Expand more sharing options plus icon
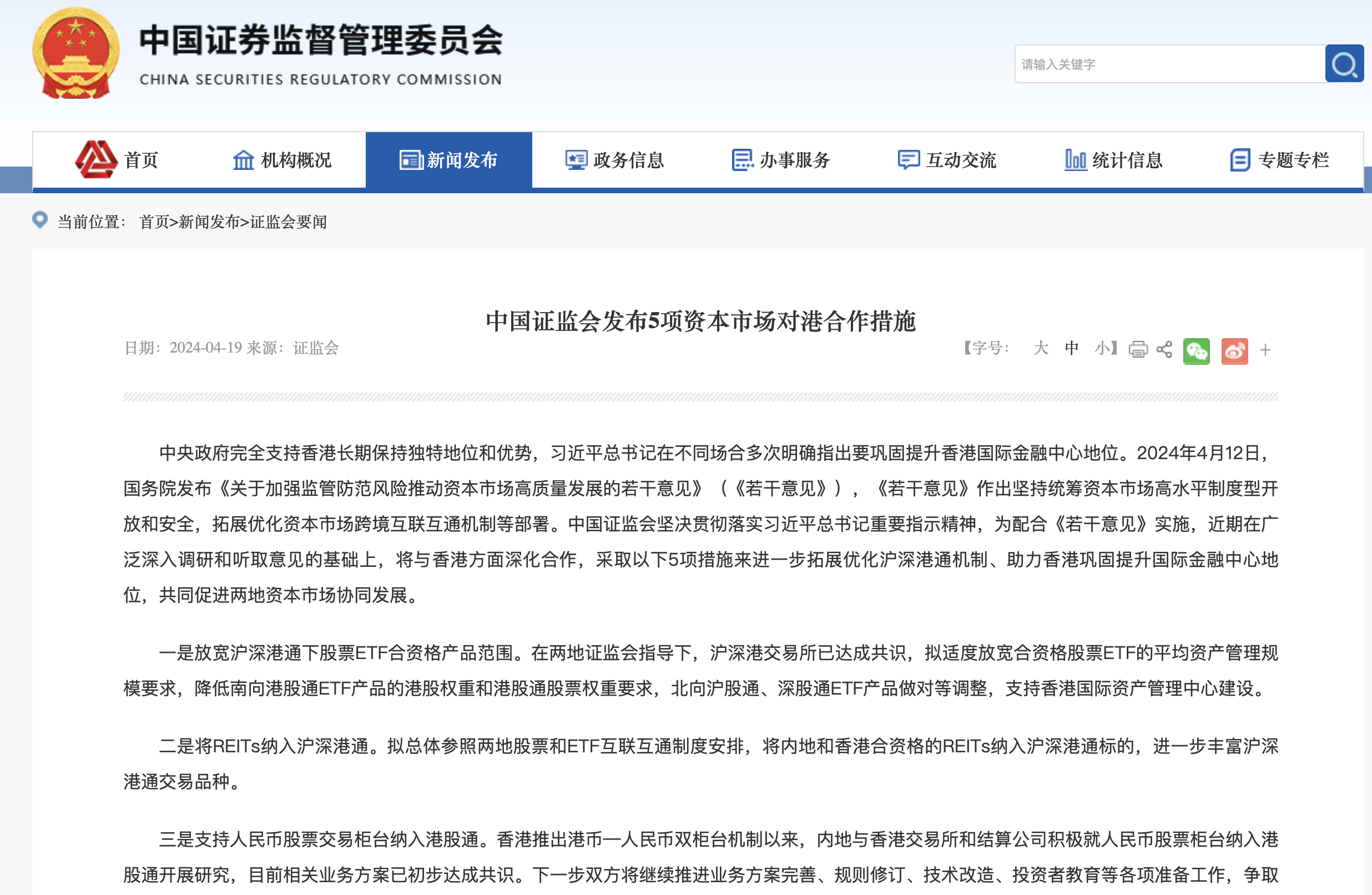This screenshot has width=1372, height=895. coord(1265,350)
